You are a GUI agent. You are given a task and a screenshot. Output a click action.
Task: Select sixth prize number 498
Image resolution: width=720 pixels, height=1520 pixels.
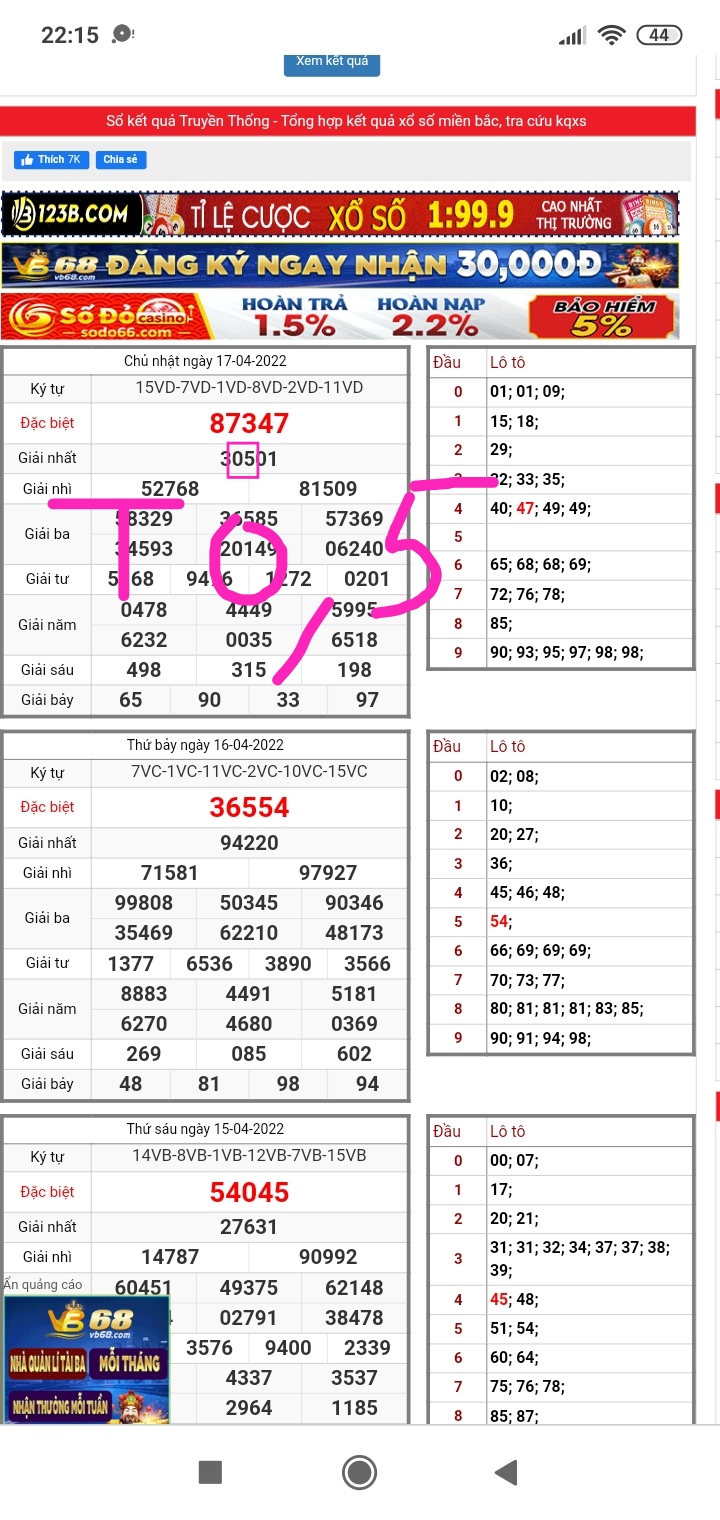point(144,670)
